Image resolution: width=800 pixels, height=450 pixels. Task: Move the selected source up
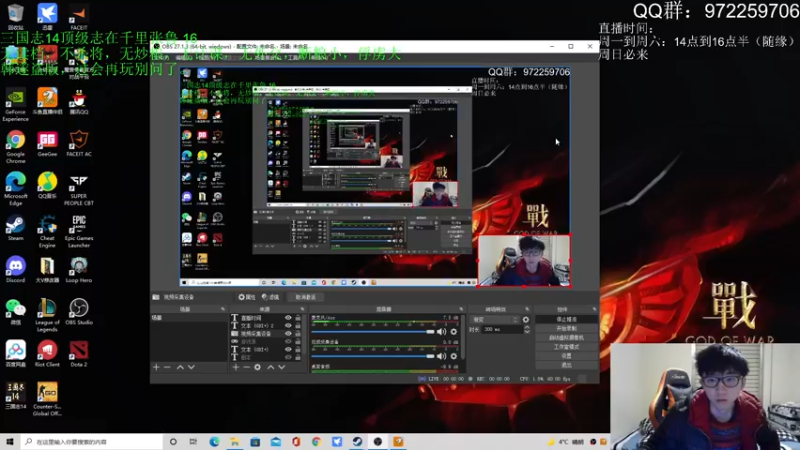pyautogui.click(x=271, y=367)
